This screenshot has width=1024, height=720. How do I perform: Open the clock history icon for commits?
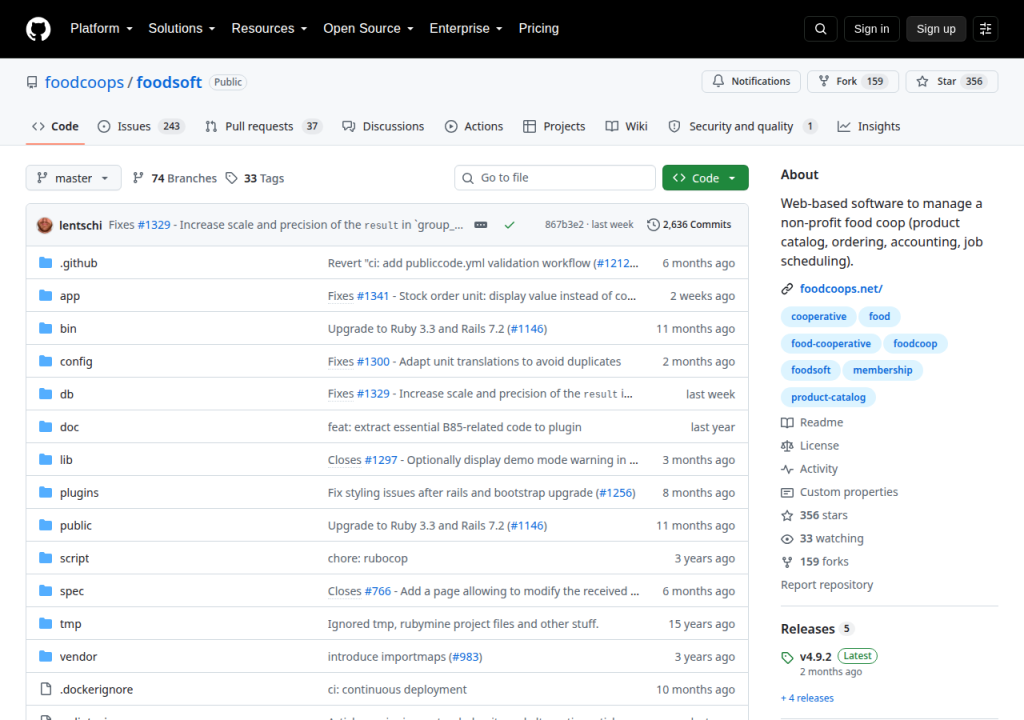point(653,225)
